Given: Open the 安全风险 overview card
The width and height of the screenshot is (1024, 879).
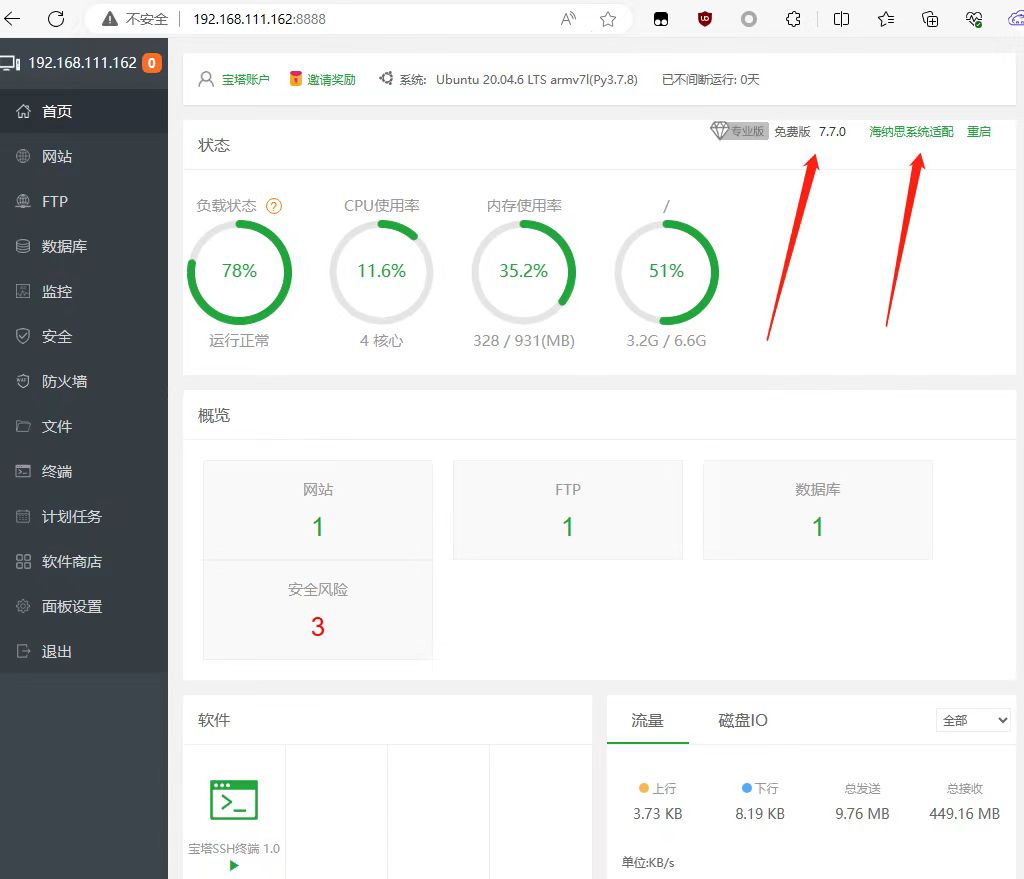Looking at the screenshot, I should (318, 610).
